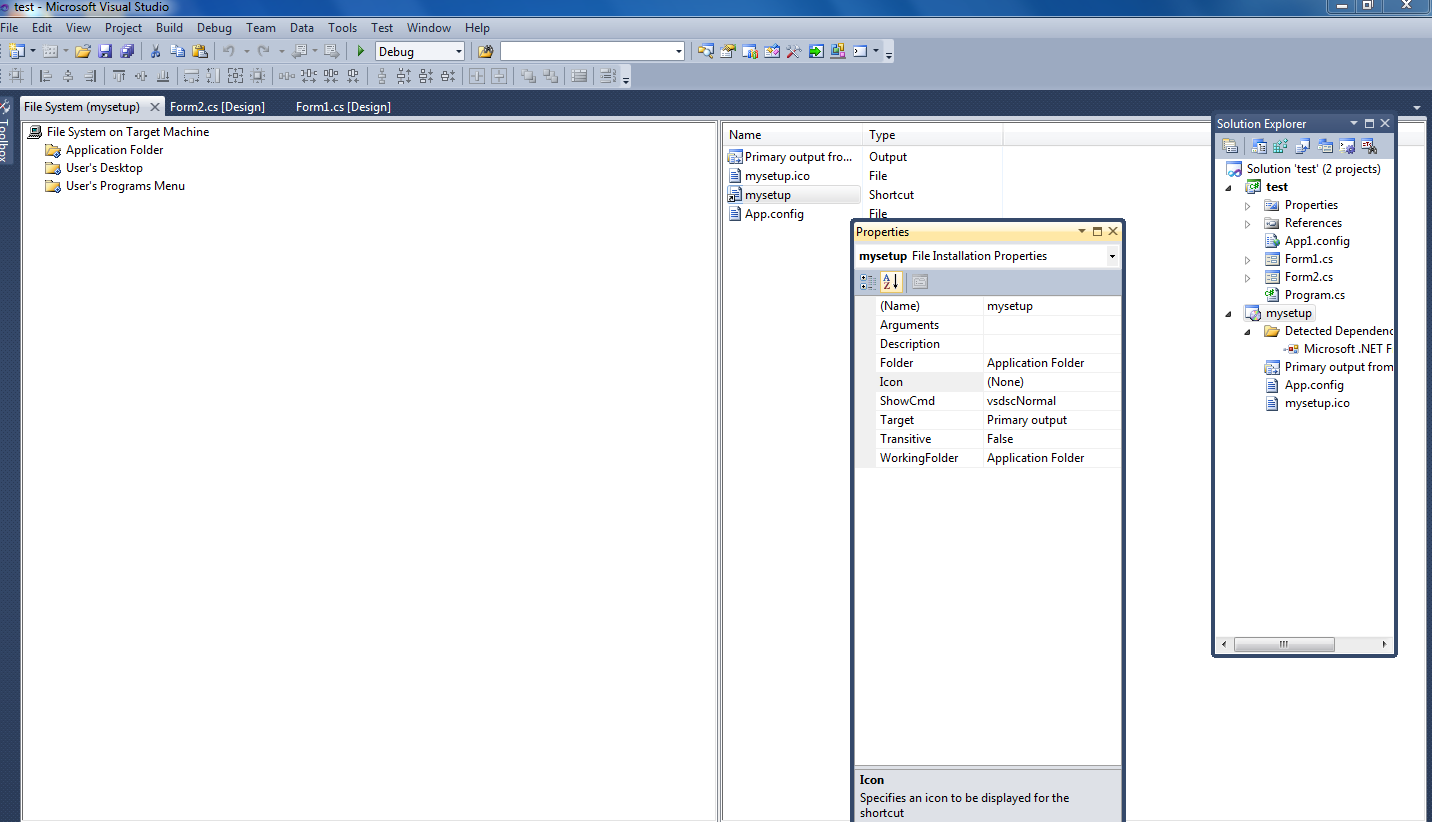Open Properties window position dropdown arrow
1432x822 pixels.
click(x=1082, y=231)
